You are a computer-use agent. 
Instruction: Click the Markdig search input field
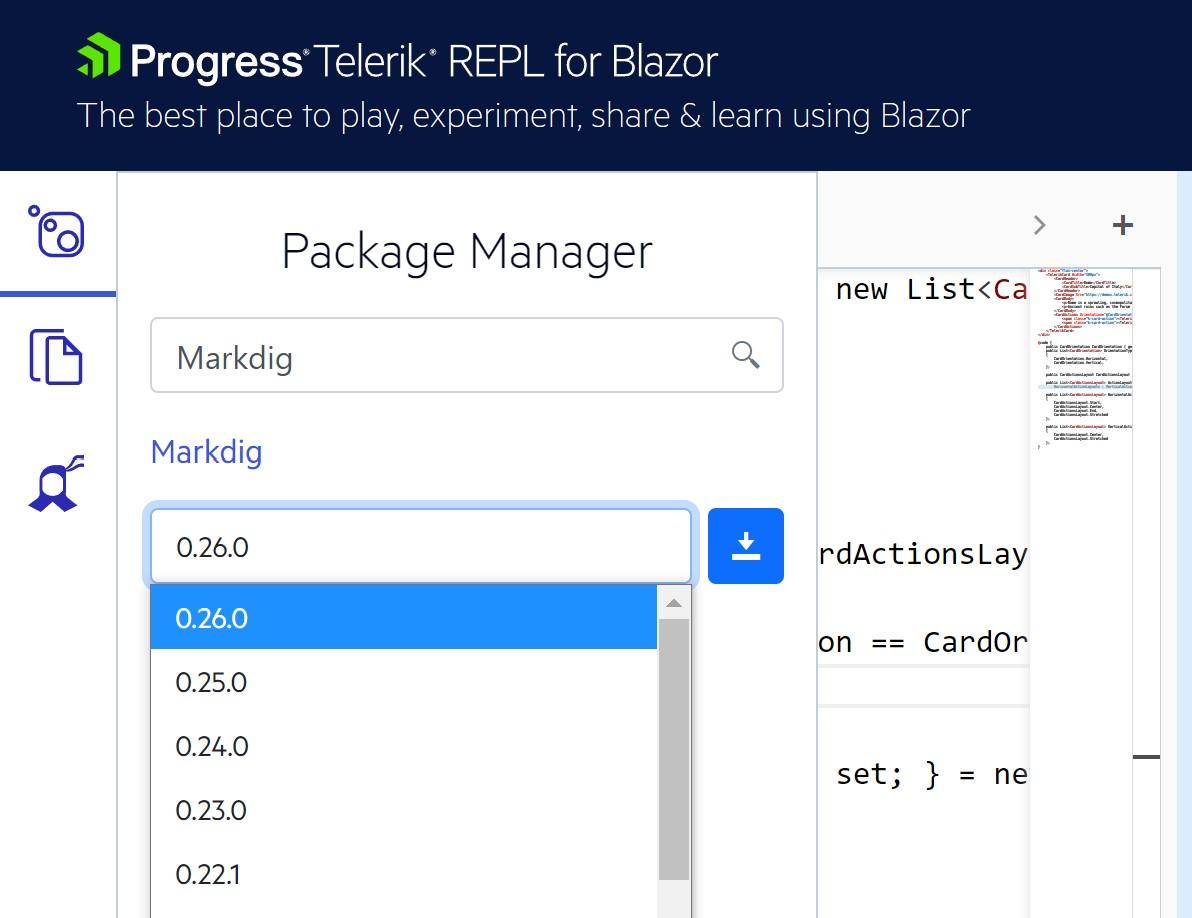(x=467, y=355)
